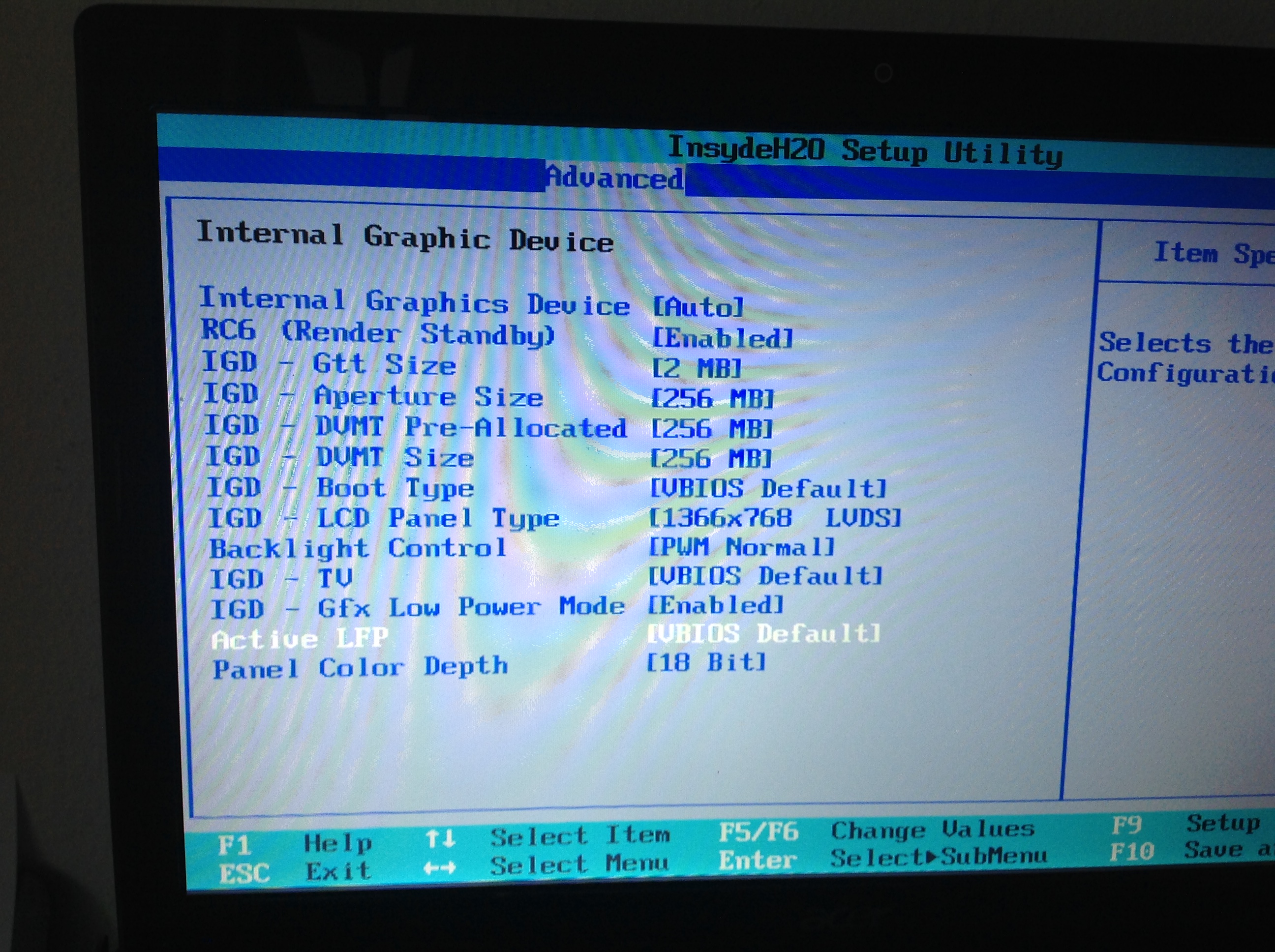
Task: Click the IGD TV [VBIOS Default] value
Action: click(765, 576)
